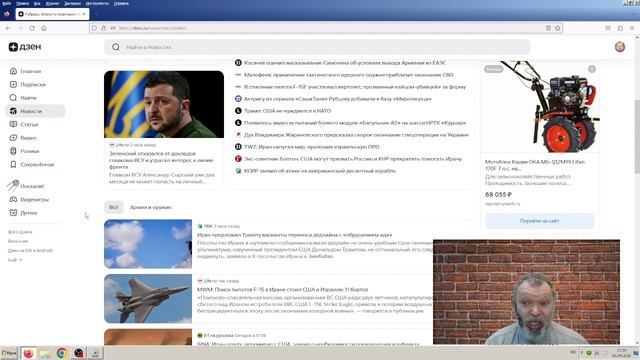Select Новости in the sidebar
The image size is (640, 360).
tap(35, 111)
